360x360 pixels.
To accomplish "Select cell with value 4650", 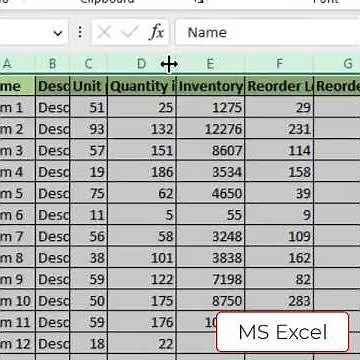I will click(210, 193).
